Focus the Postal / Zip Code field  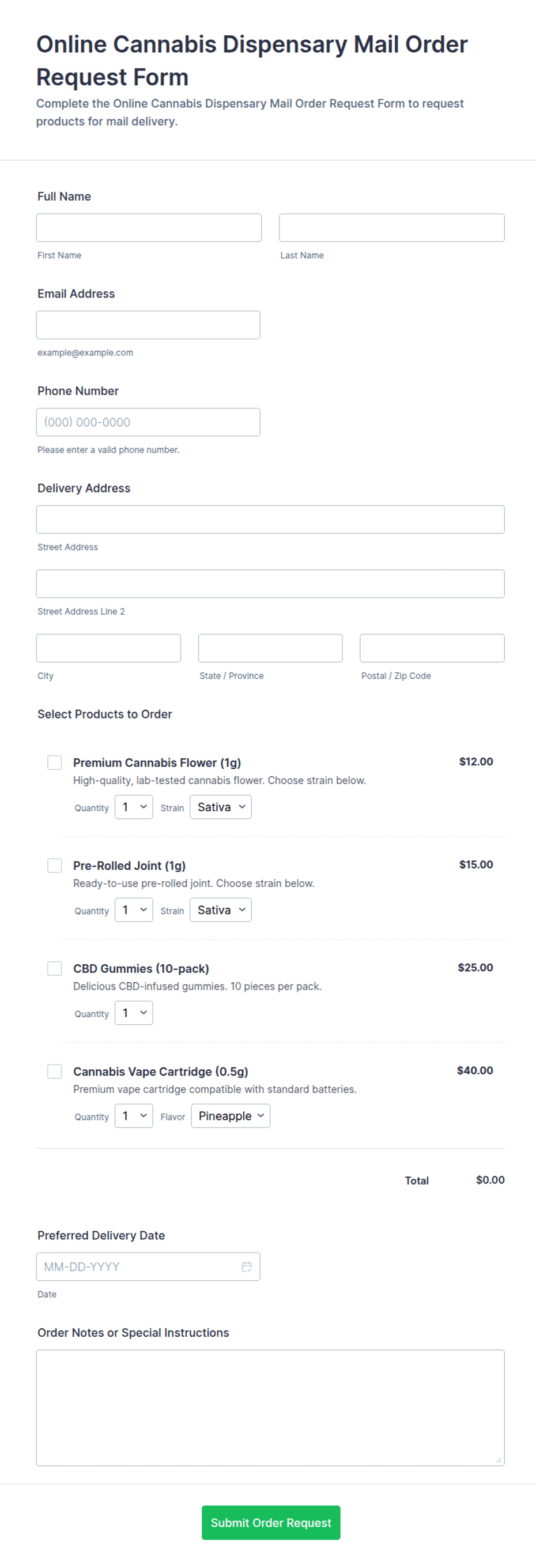pyautogui.click(x=432, y=648)
